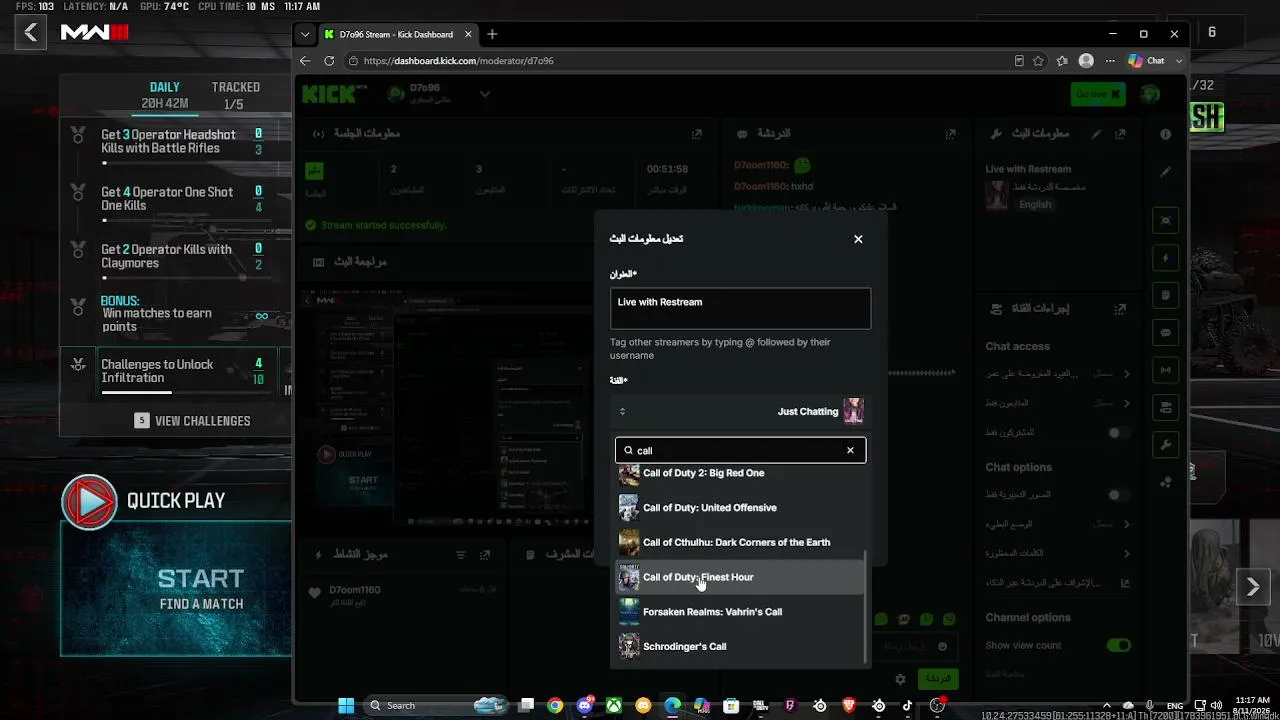
Task: Expand the D7o96 channel switcher chevron
Action: coord(485,94)
